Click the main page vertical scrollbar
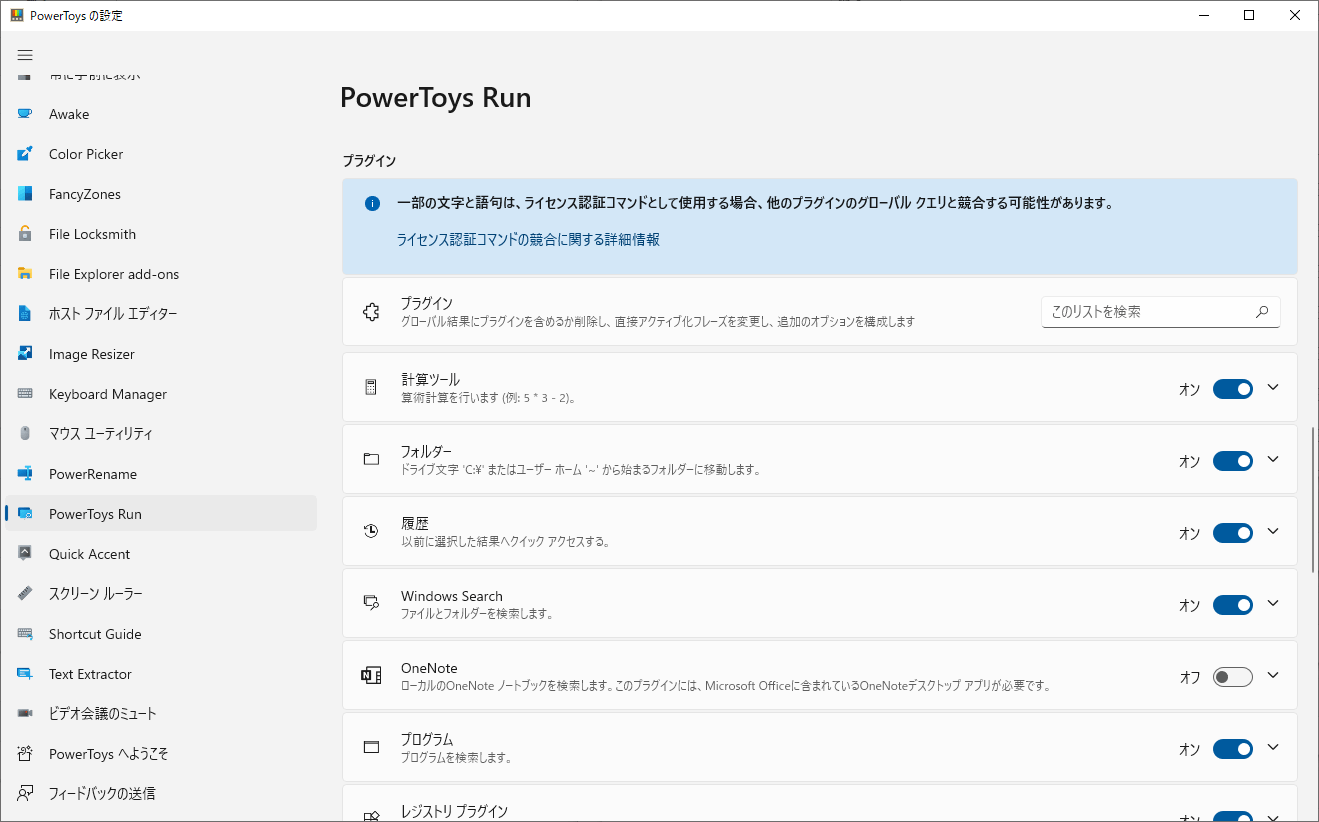 coord(1313,500)
